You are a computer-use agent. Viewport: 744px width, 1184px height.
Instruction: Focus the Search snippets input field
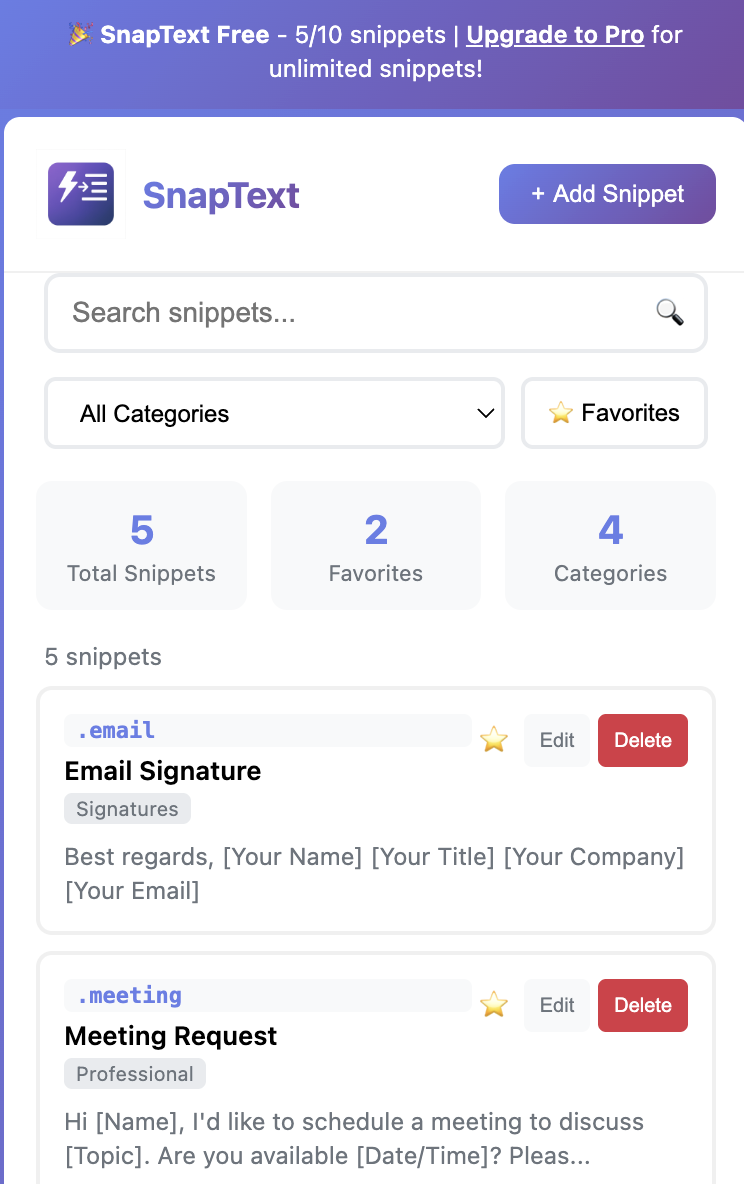[x=375, y=313]
